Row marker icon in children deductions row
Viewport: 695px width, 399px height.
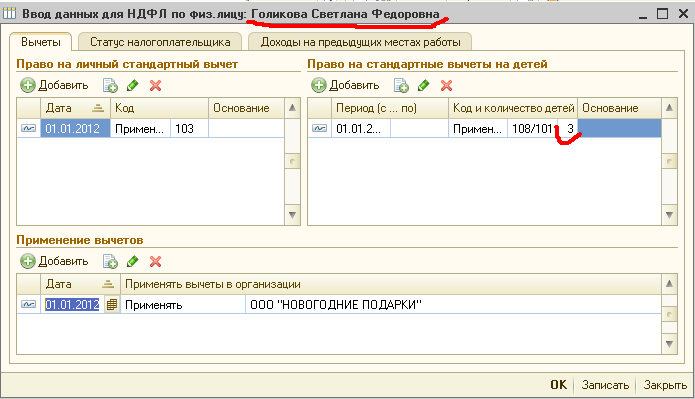point(320,129)
